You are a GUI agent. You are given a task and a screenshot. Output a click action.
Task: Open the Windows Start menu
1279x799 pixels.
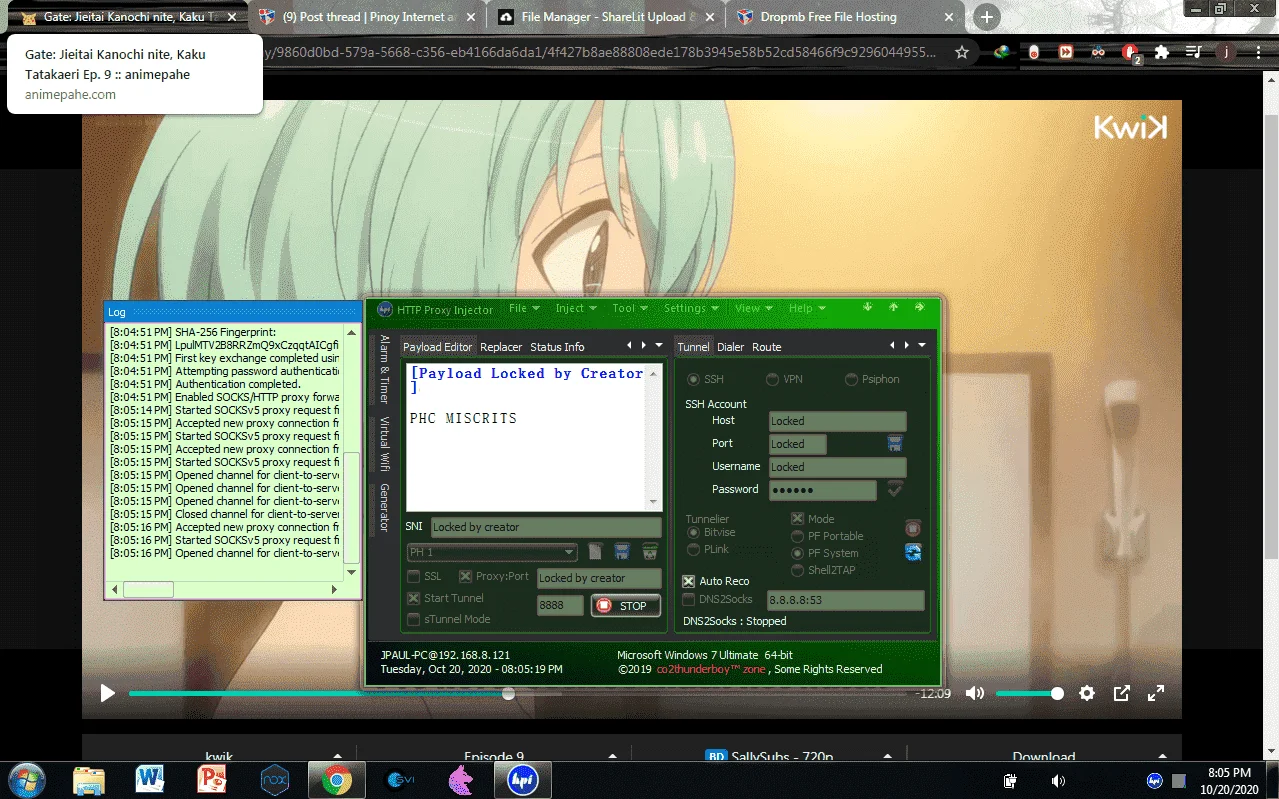pos(26,779)
